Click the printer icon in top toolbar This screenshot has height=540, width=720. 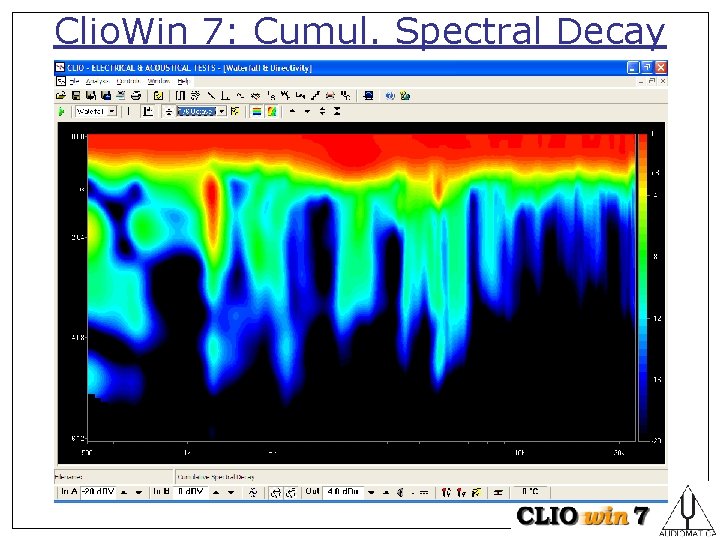click(x=136, y=96)
